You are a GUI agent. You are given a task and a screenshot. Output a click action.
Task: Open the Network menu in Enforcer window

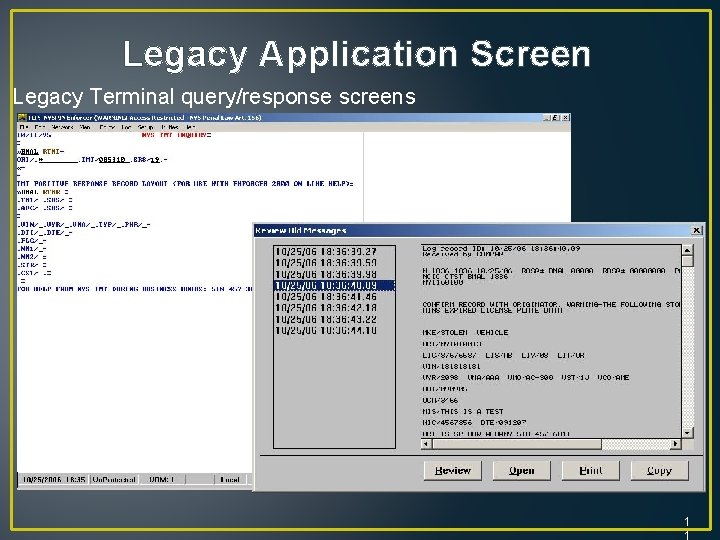pos(62,127)
